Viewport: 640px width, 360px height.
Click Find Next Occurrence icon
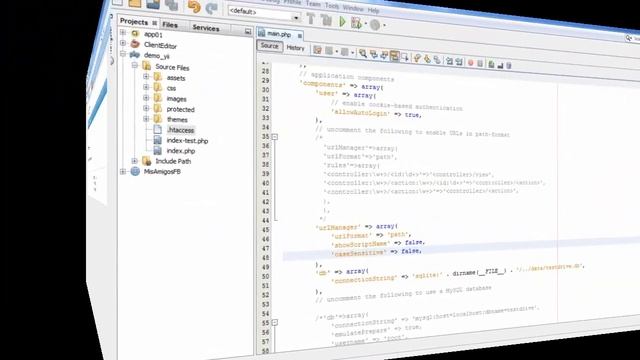(384, 55)
